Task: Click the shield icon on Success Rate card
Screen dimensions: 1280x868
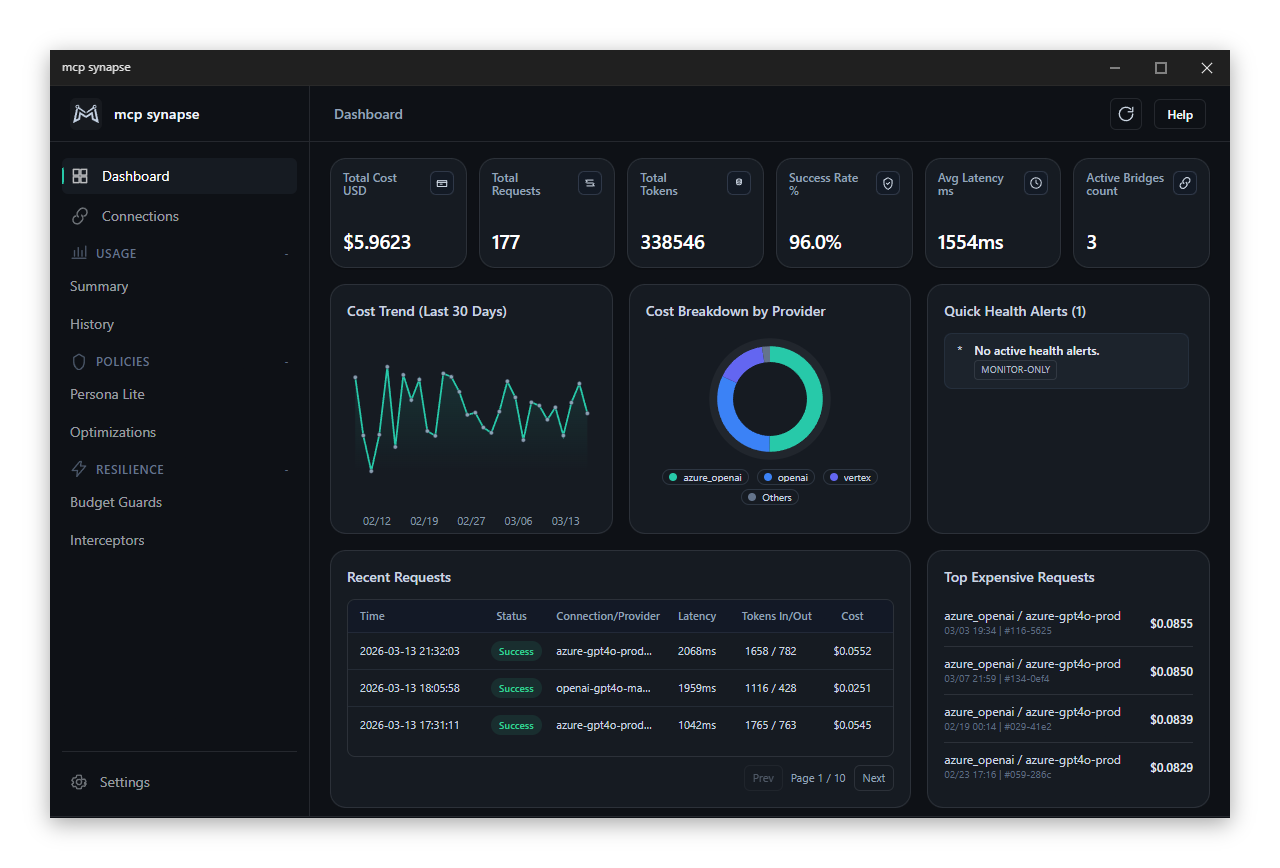Action: pos(887,183)
